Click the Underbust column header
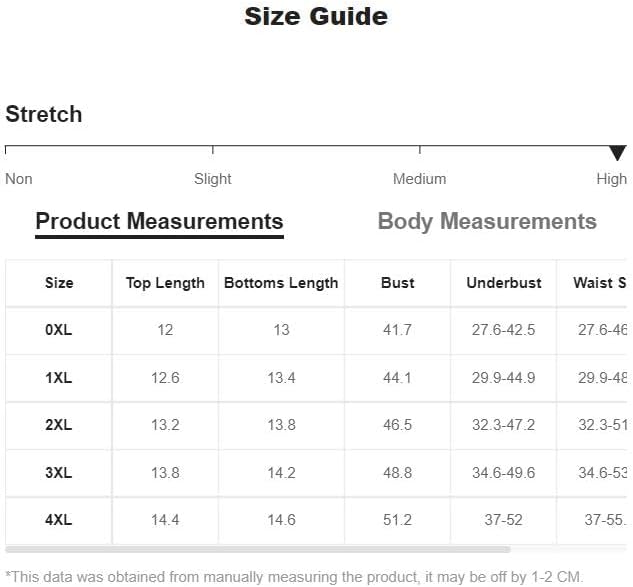Screen dimensions: 633x587 (x=504, y=283)
